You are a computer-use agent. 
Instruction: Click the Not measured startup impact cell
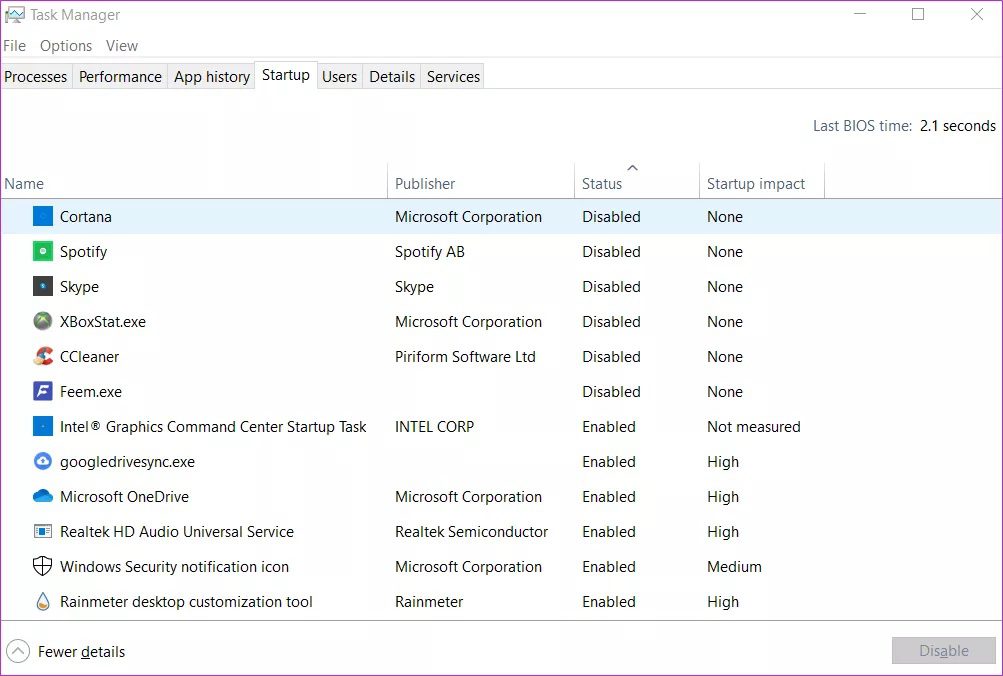pyautogui.click(x=754, y=427)
